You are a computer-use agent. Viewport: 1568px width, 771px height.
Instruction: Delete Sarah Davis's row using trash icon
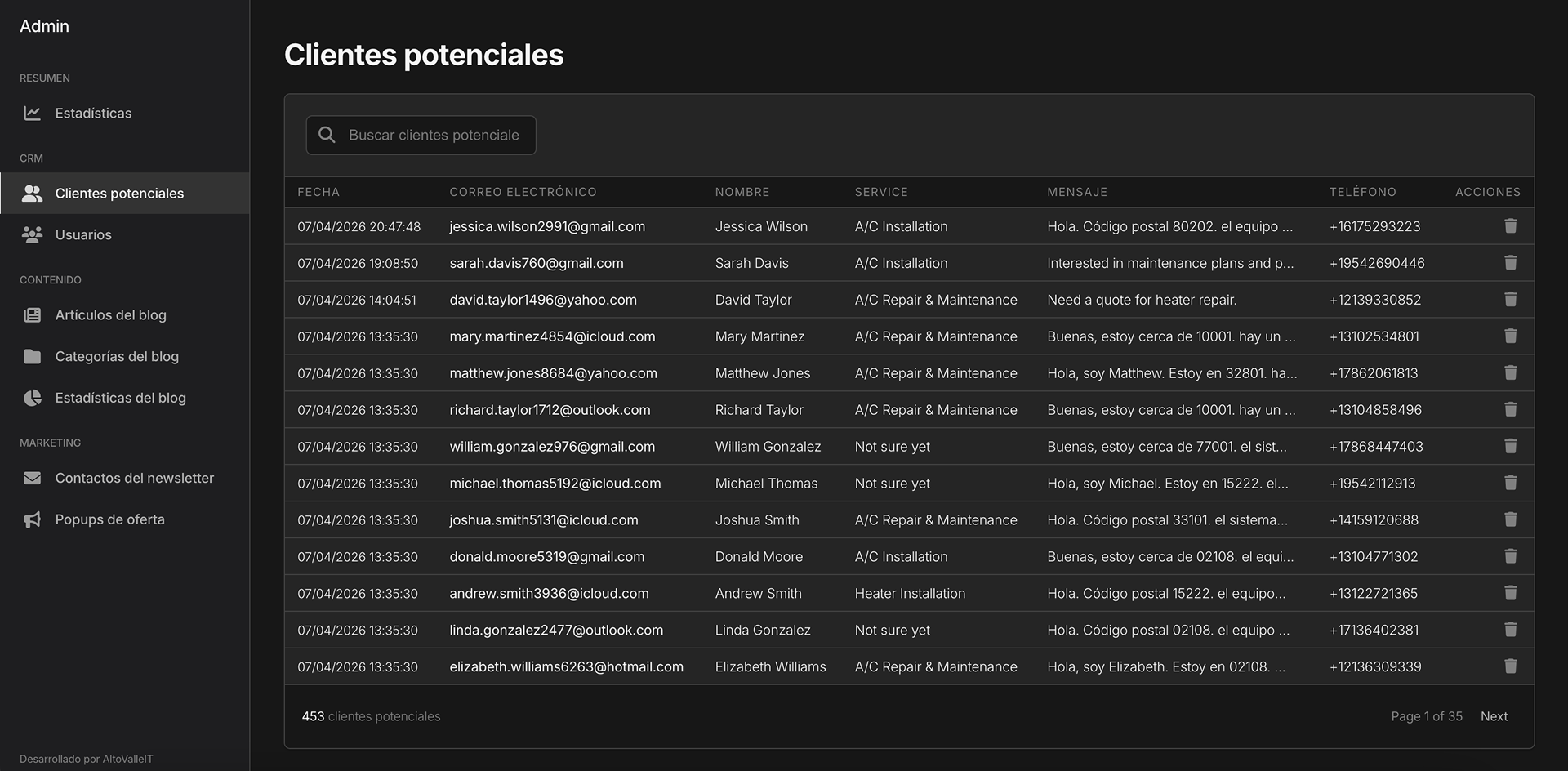pos(1510,263)
